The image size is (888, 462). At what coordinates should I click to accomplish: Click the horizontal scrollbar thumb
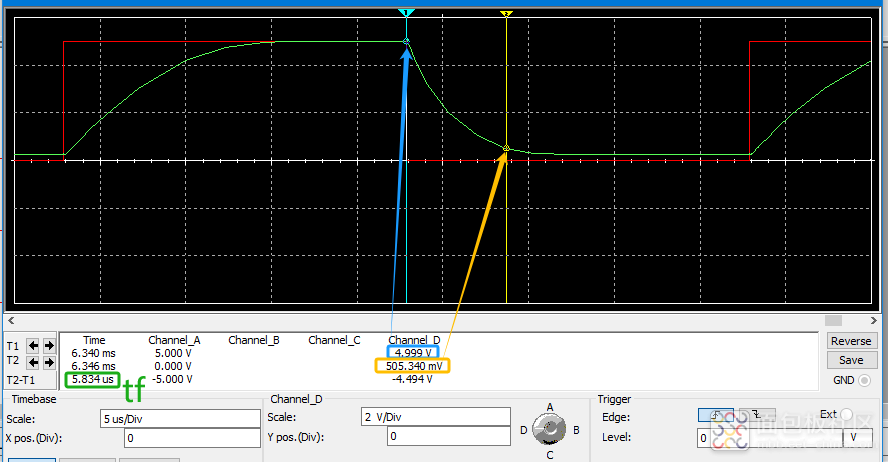[x=833, y=320]
